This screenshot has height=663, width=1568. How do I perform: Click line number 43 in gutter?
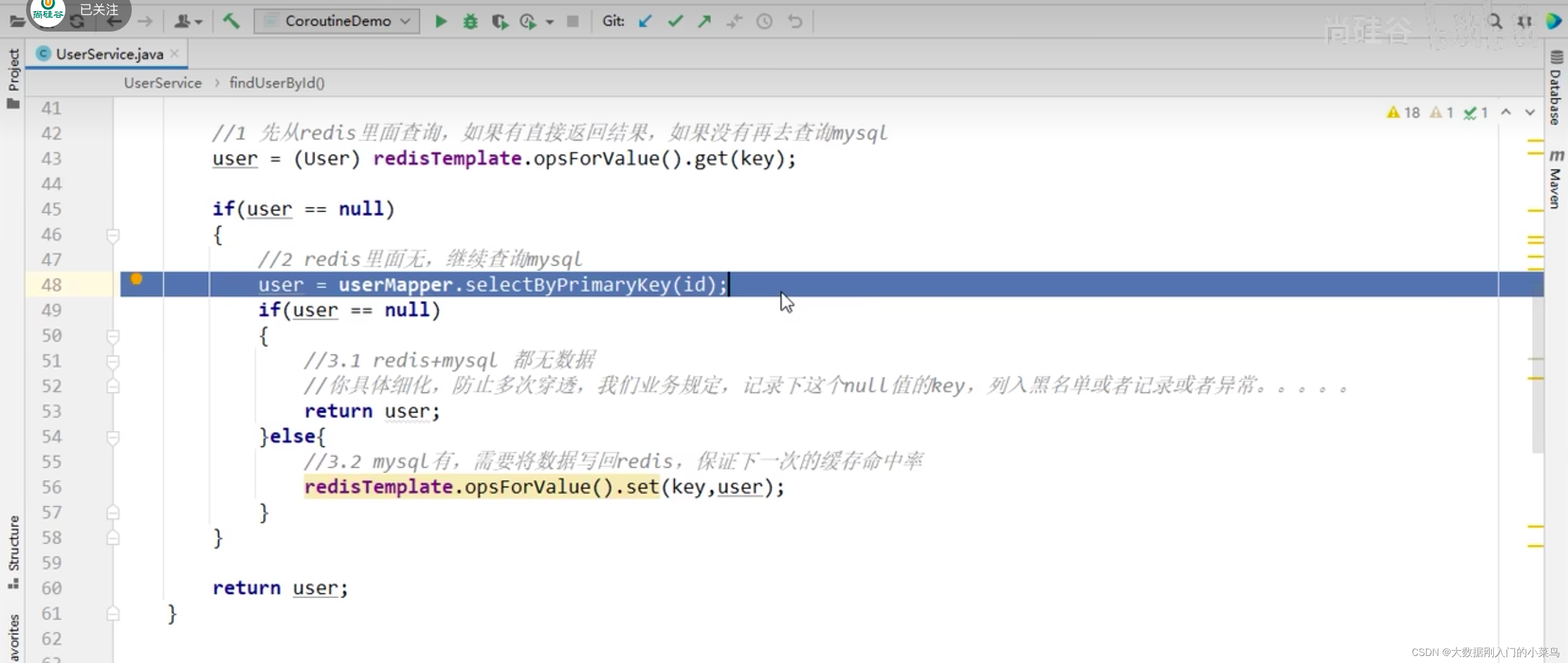52,159
